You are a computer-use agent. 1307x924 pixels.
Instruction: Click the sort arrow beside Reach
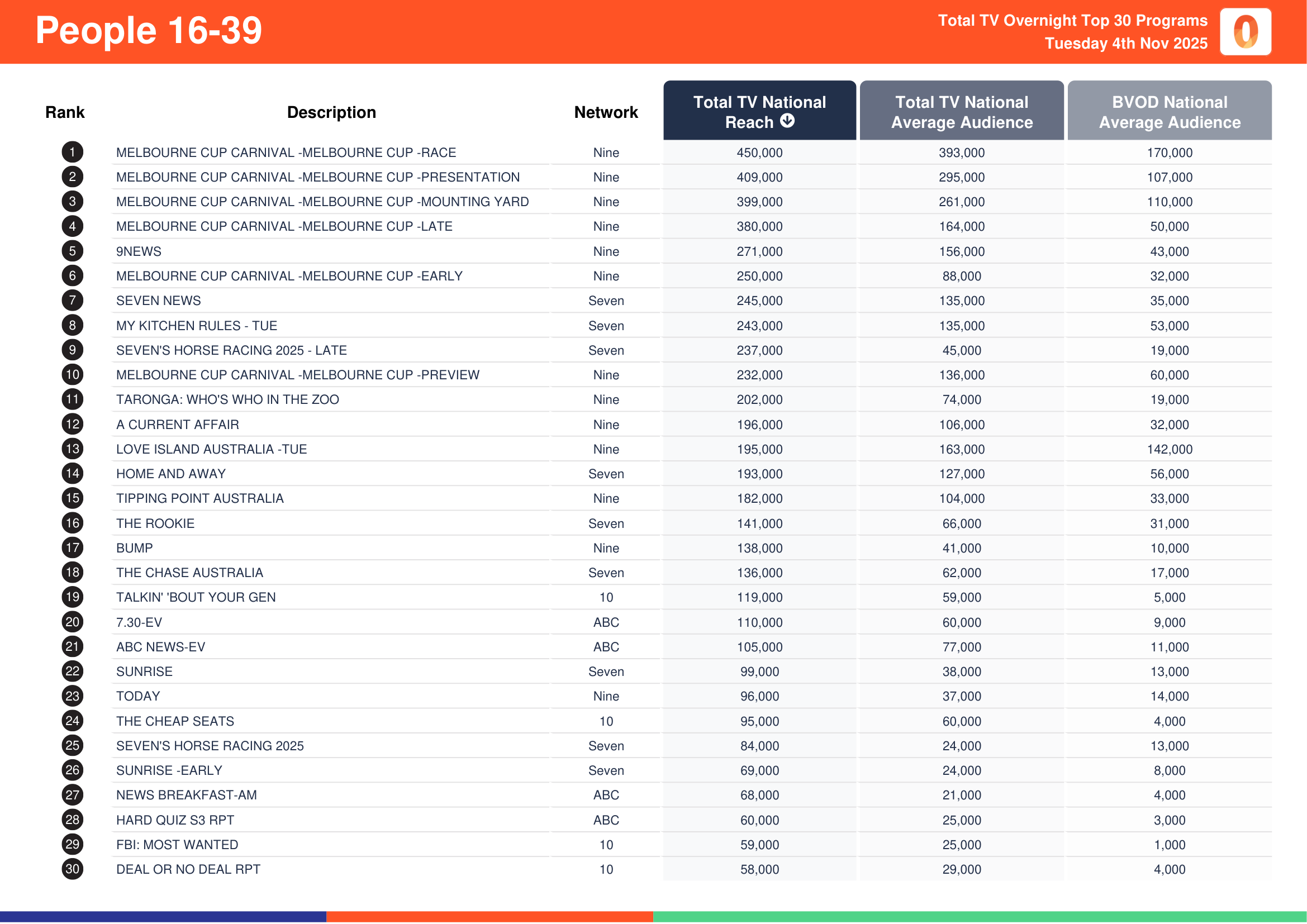[x=787, y=121]
